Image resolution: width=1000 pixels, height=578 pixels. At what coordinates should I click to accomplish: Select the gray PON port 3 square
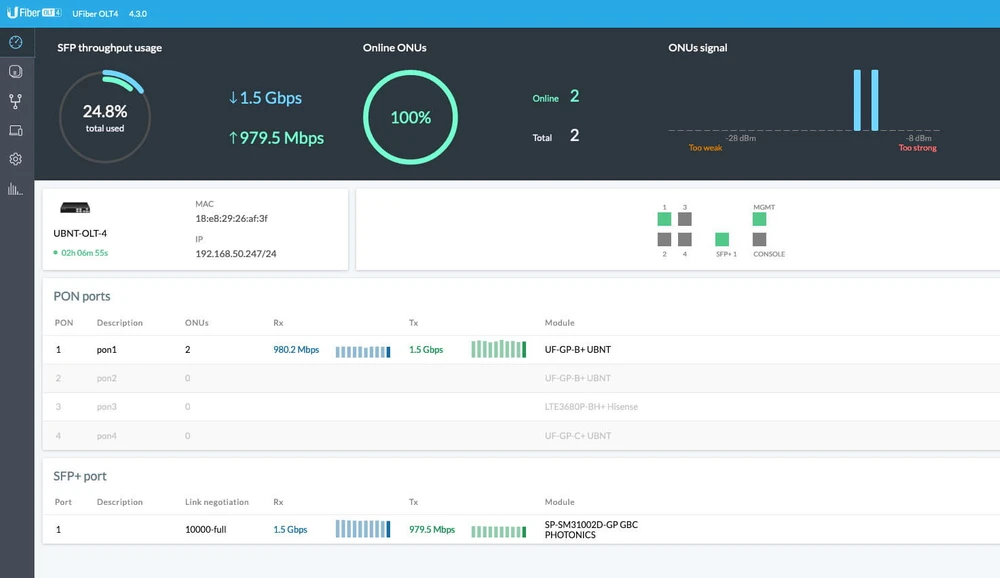pyautogui.click(x=685, y=219)
